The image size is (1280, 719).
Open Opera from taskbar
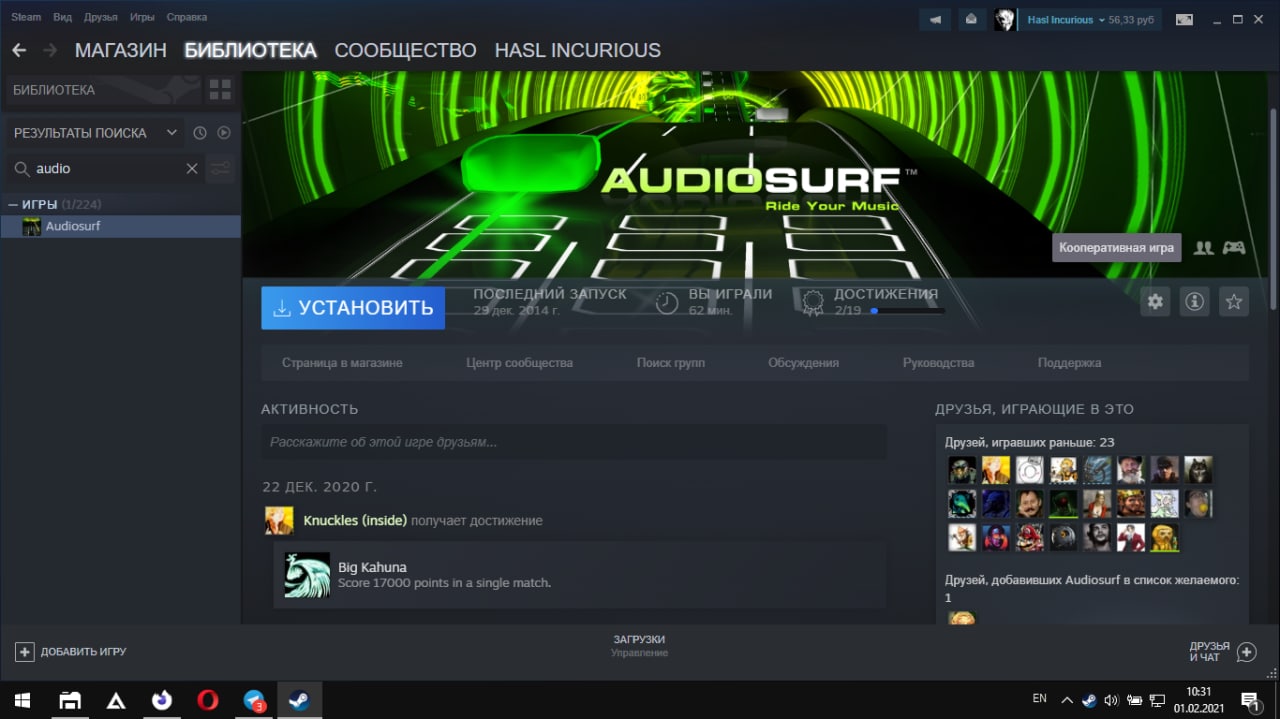click(x=207, y=700)
